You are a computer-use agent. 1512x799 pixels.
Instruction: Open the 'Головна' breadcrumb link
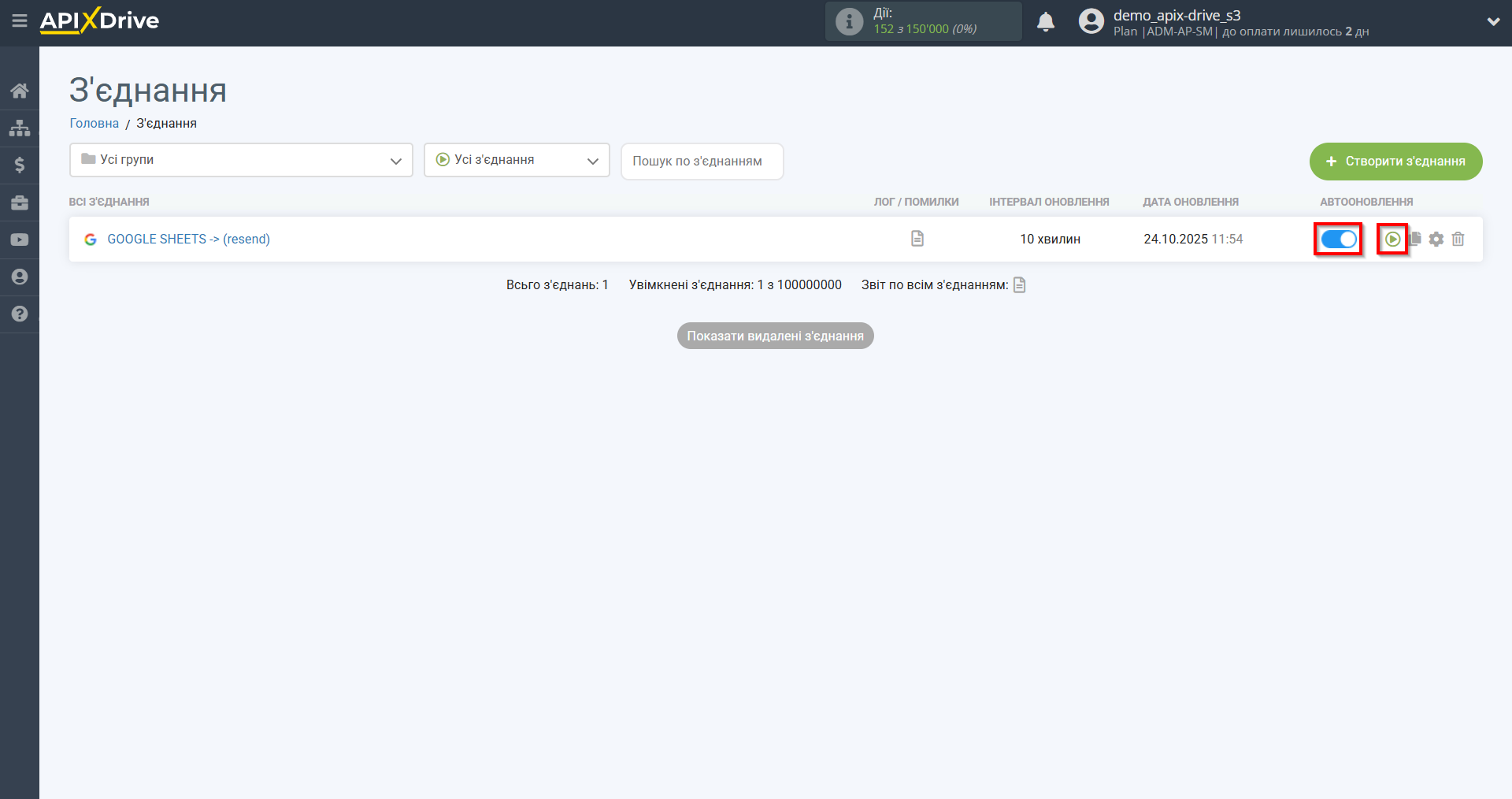pos(94,123)
